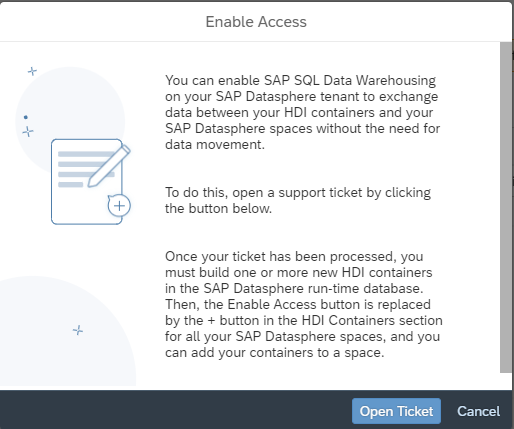The height and width of the screenshot is (429, 514).
Task: Click the document page illustration
Action: (x=87, y=182)
